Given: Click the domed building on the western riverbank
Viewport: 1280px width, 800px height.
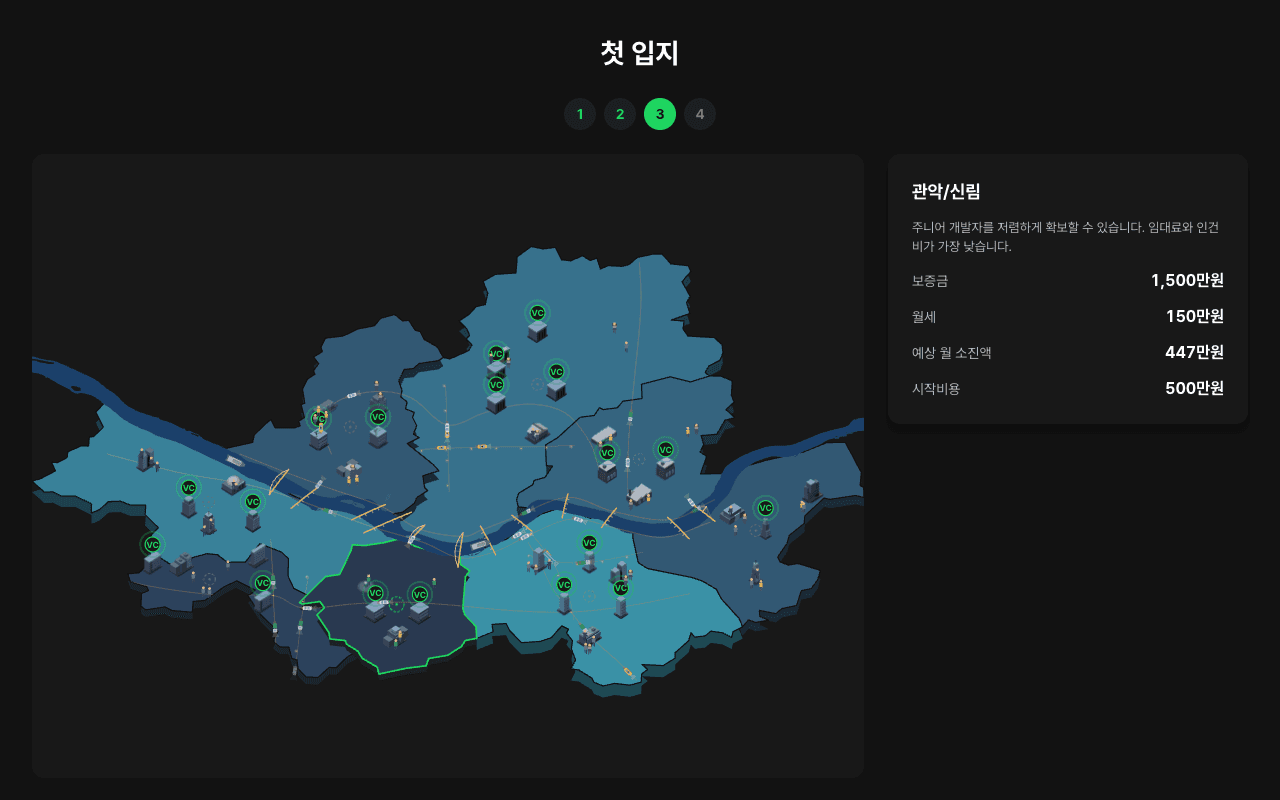Looking at the screenshot, I should pos(233,484).
